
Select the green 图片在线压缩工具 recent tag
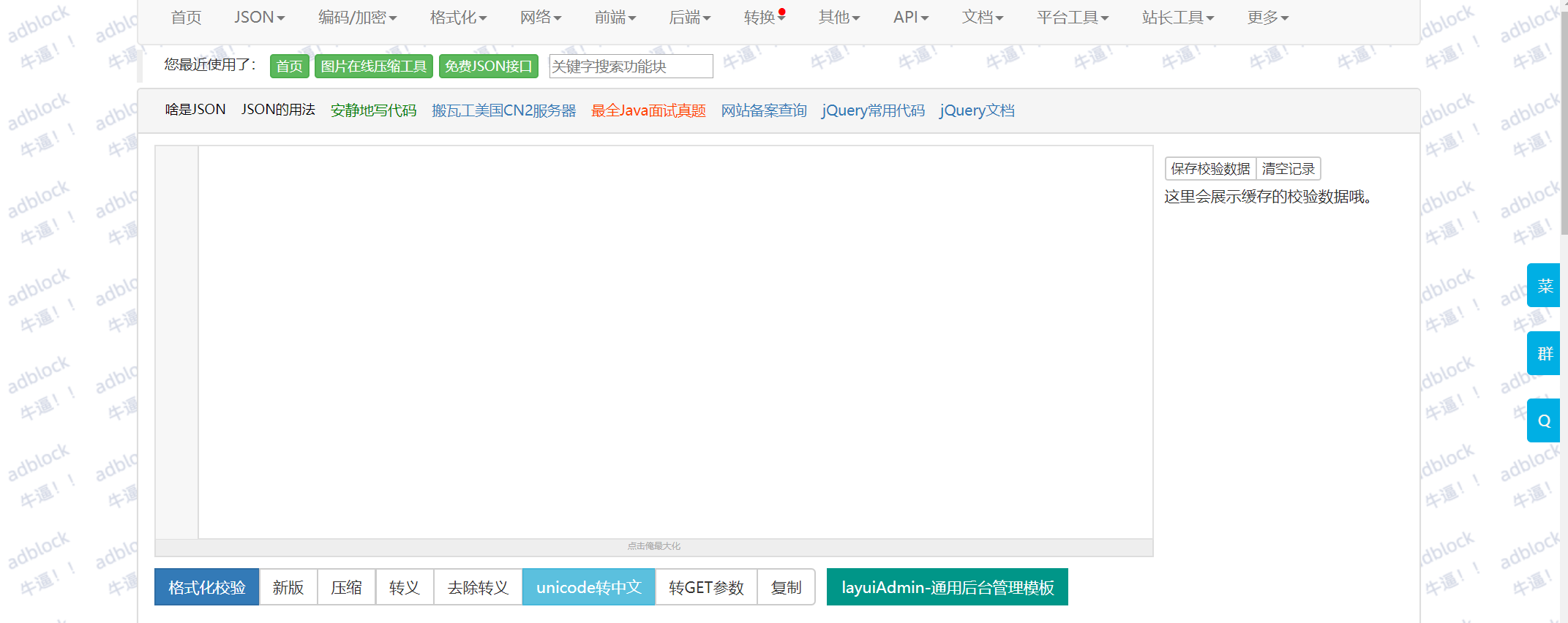click(x=373, y=67)
